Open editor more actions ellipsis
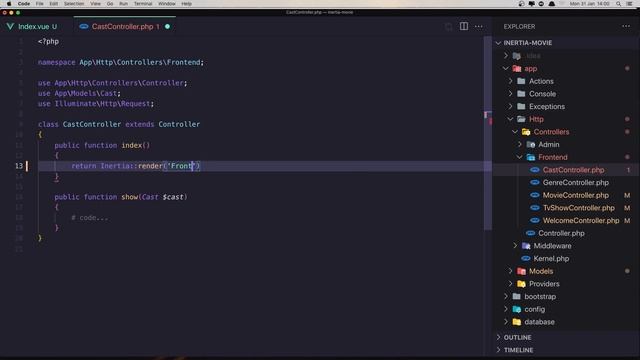 (x=478, y=27)
